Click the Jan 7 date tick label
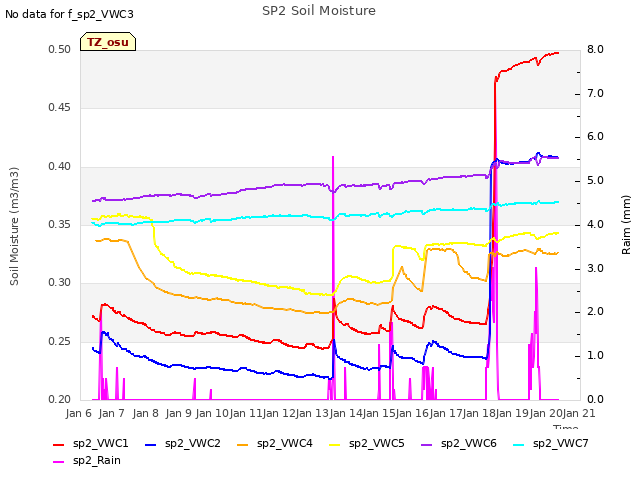Screen dimensions: 640x480 [111, 413]
